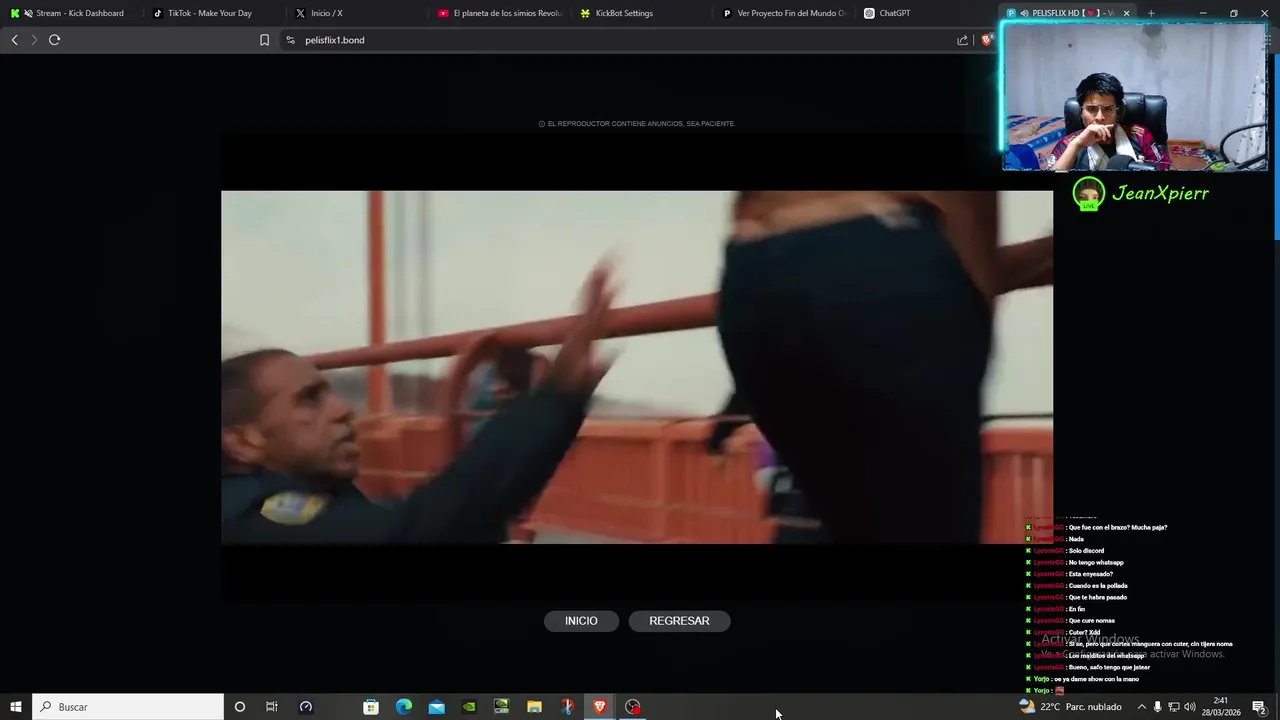
Task: Open the NVIDIA app on the taskbar
Action: point(469,707)
